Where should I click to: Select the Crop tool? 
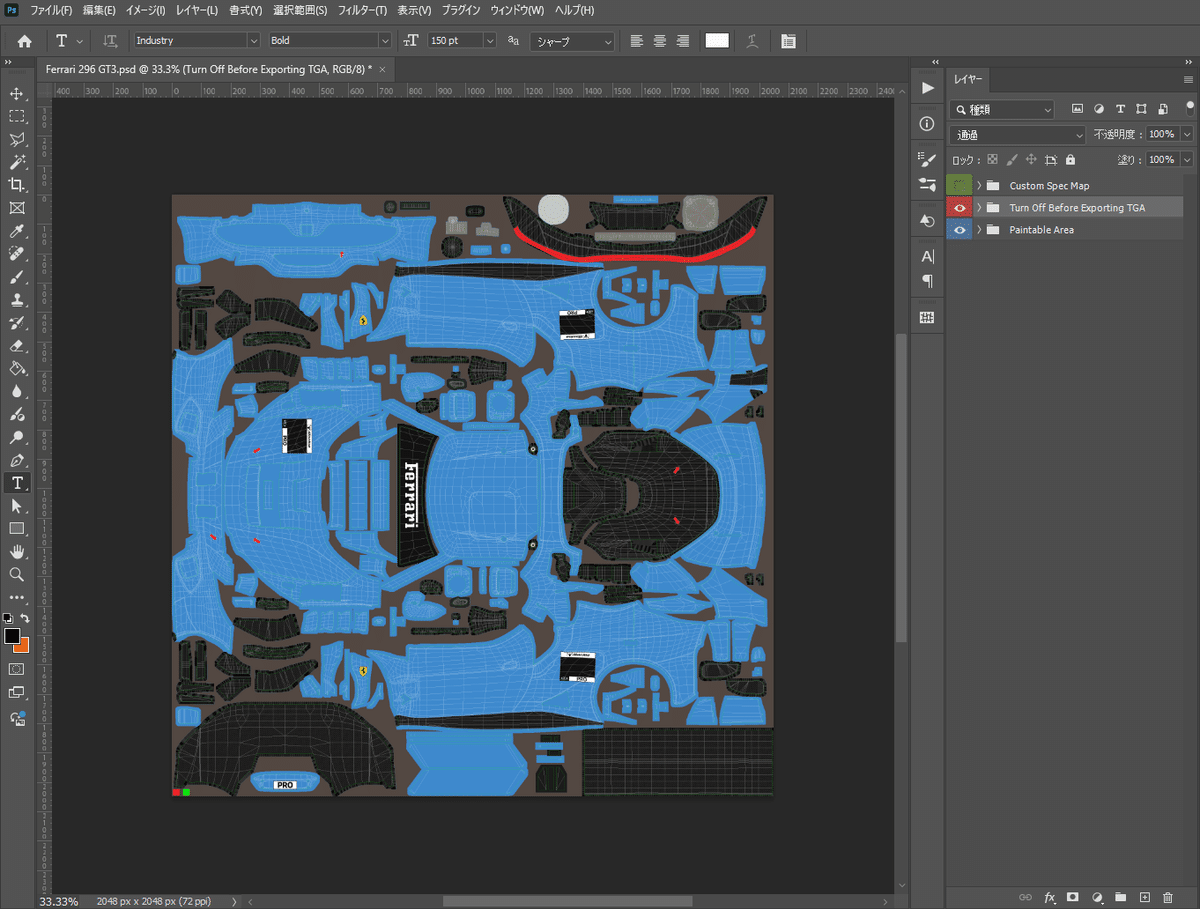pos(17,185)
